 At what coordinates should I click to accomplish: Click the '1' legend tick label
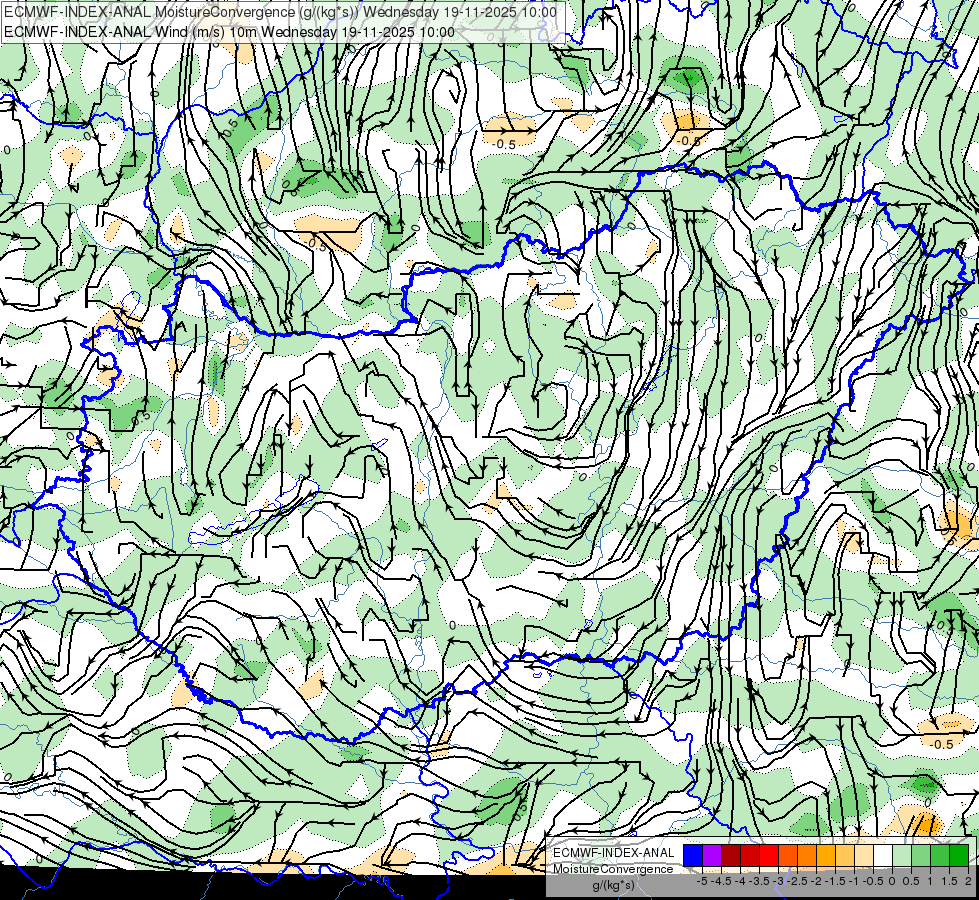click(x=930, y=881)
